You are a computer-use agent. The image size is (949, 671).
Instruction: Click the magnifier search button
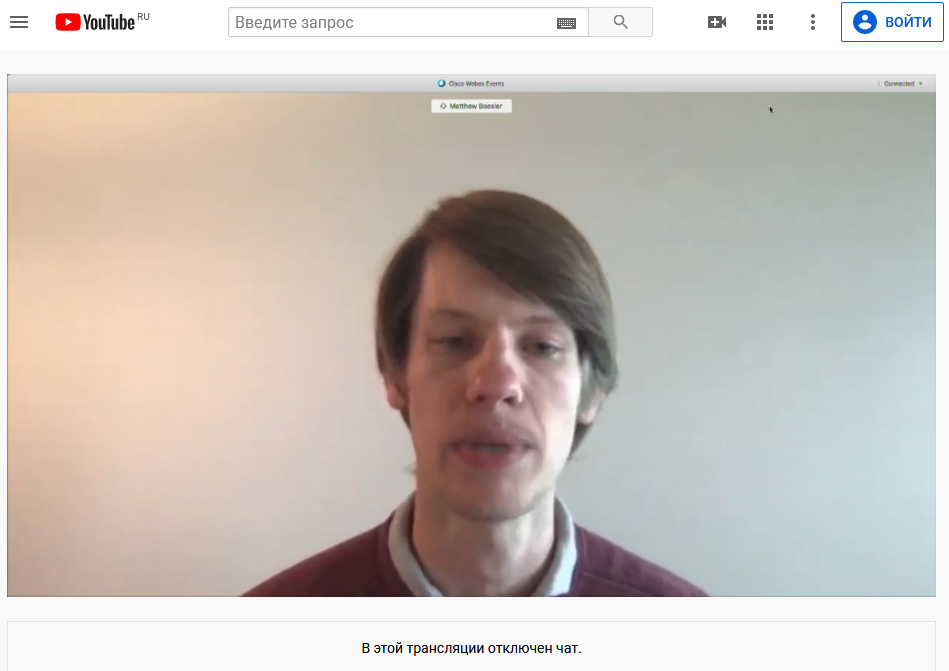click(x=620, y=22)
